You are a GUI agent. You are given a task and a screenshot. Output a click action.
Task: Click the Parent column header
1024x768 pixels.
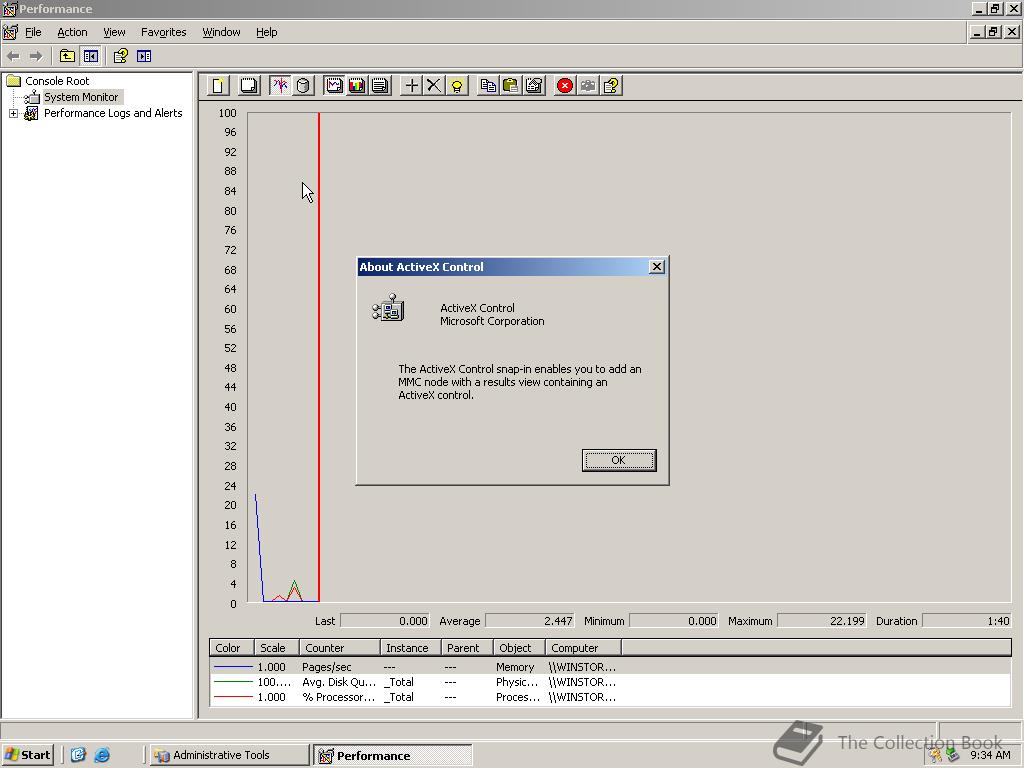[467, 648]
